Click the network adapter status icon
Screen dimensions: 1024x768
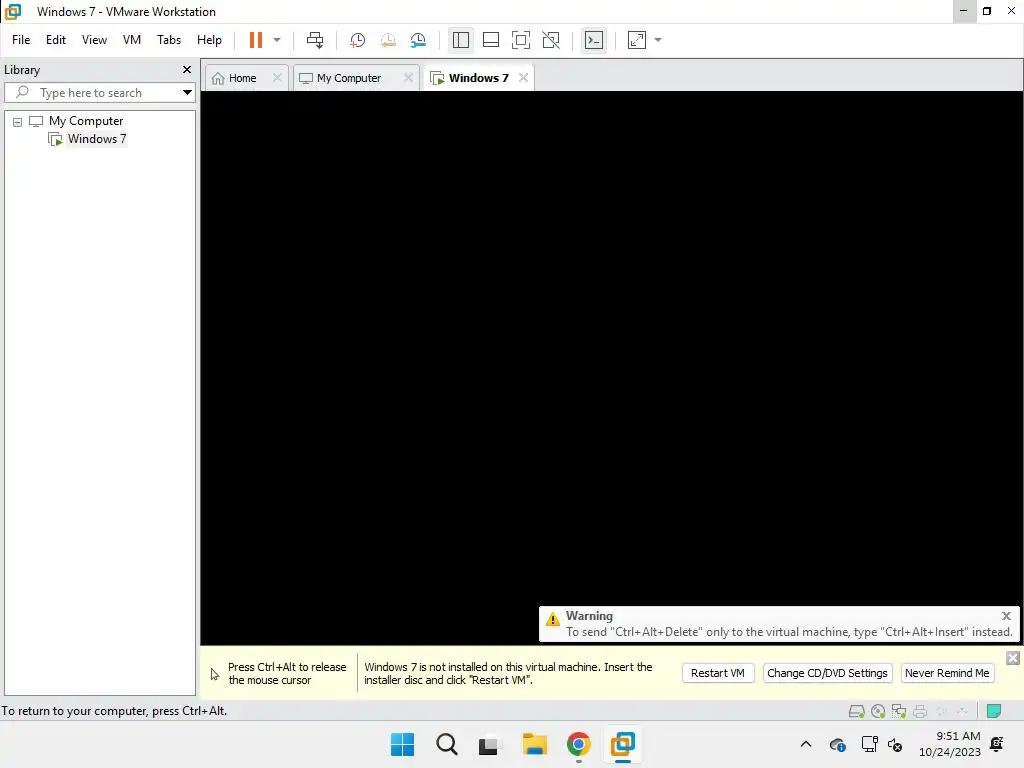(899, 711)
